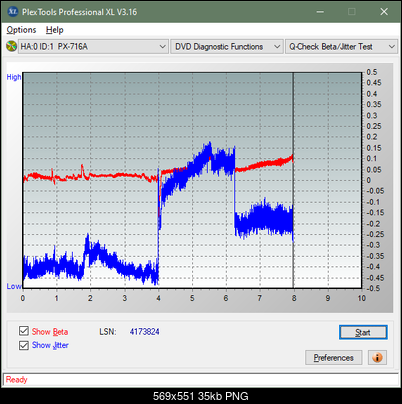Screen dimensions: 402x404
Task: Start the Beta/Jitter test
Action: point(363,332)
